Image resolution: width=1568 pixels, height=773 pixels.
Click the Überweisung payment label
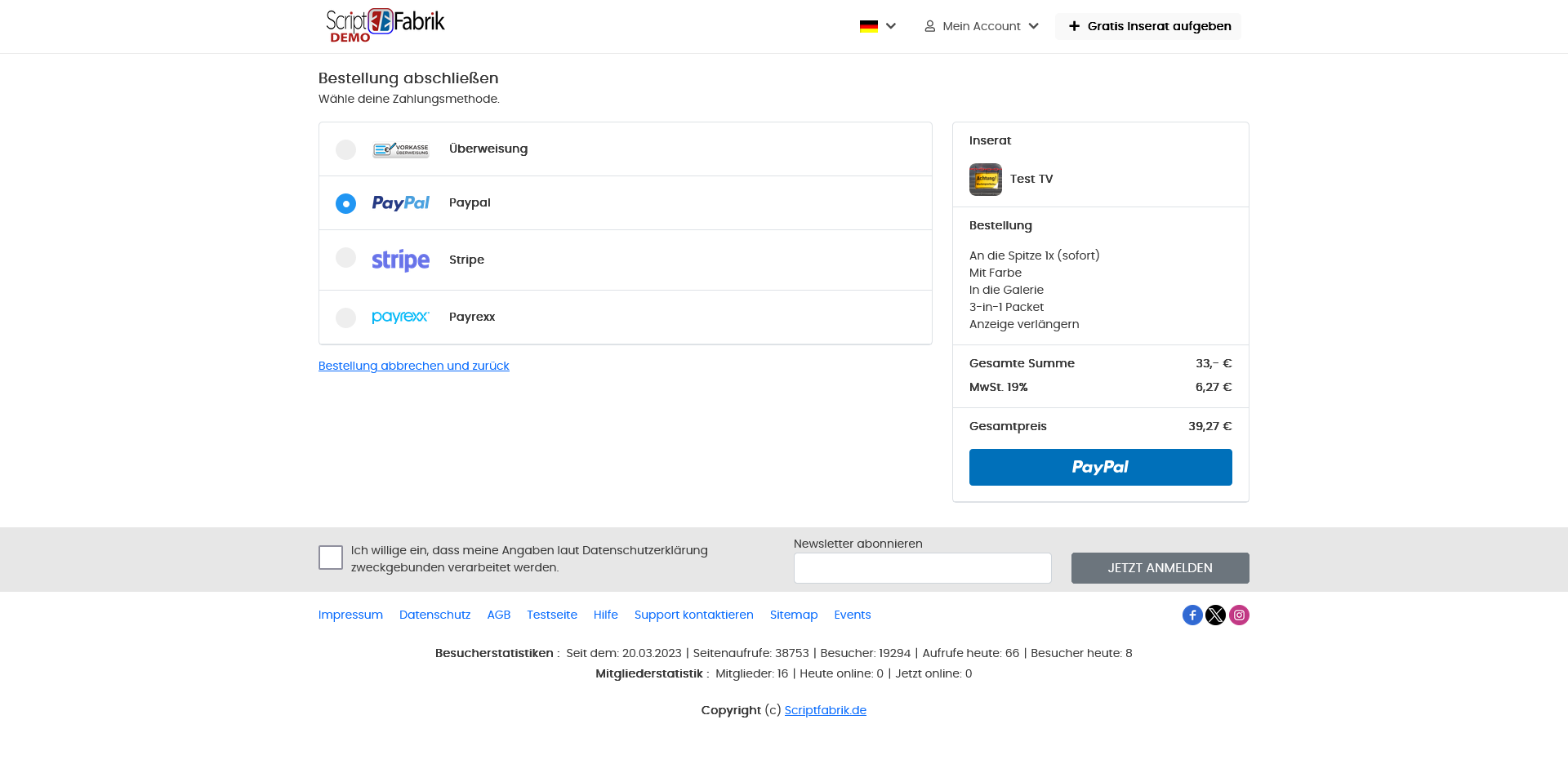coord(488,149)
